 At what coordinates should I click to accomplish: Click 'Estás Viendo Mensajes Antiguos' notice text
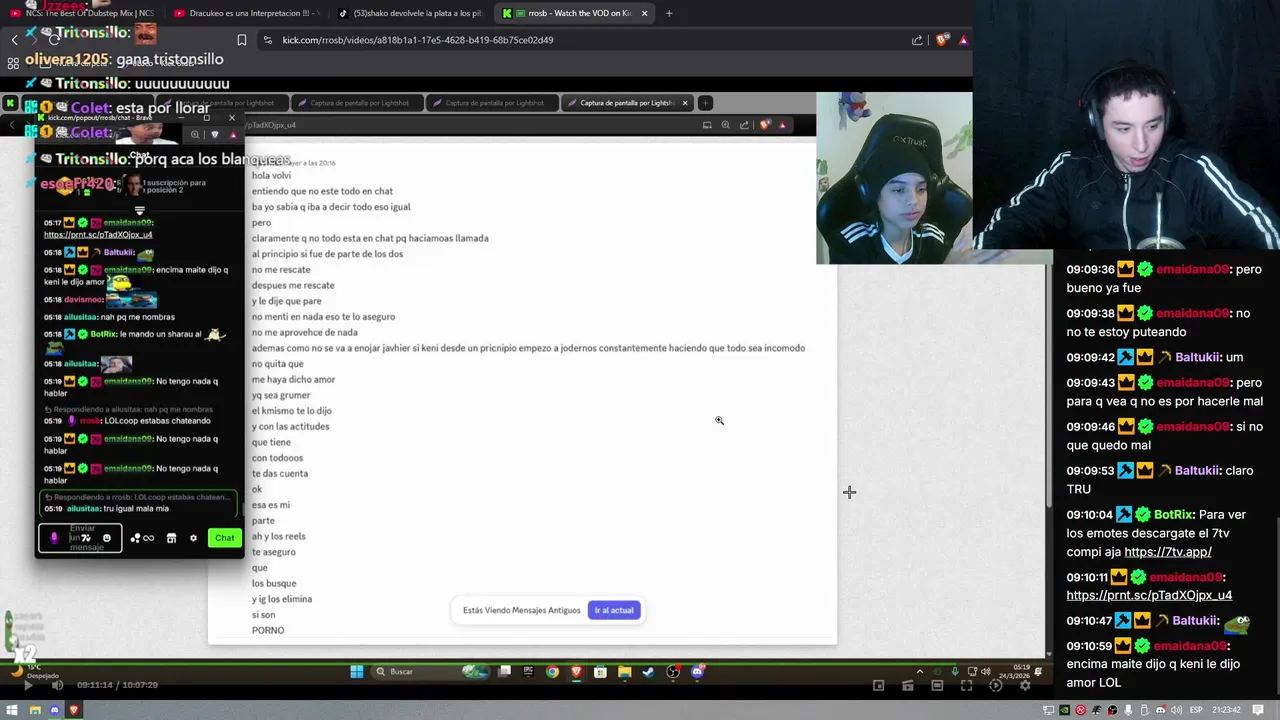pos(521,610)
